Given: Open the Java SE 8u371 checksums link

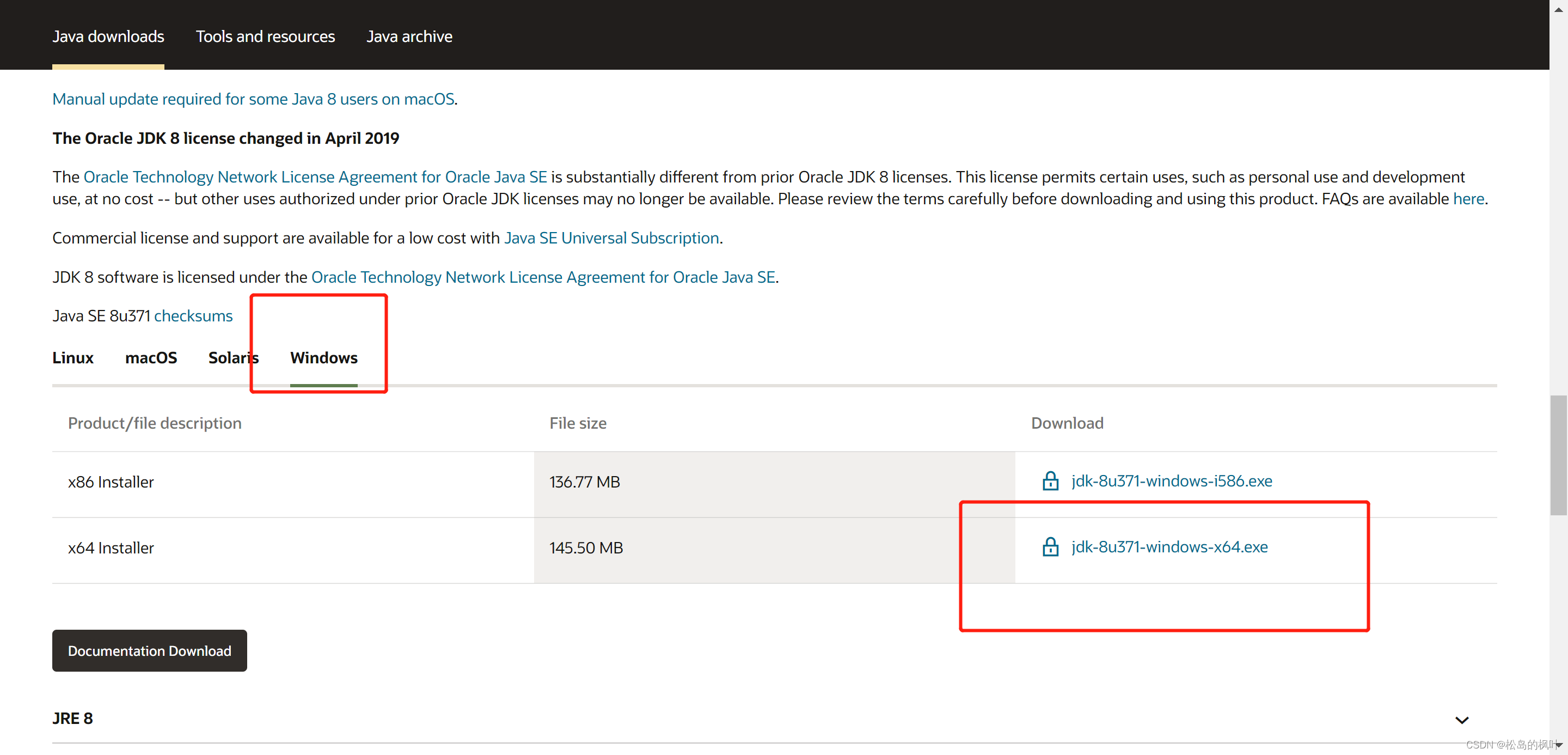Looking at the screenshot, I should click(x=193, y=315).
